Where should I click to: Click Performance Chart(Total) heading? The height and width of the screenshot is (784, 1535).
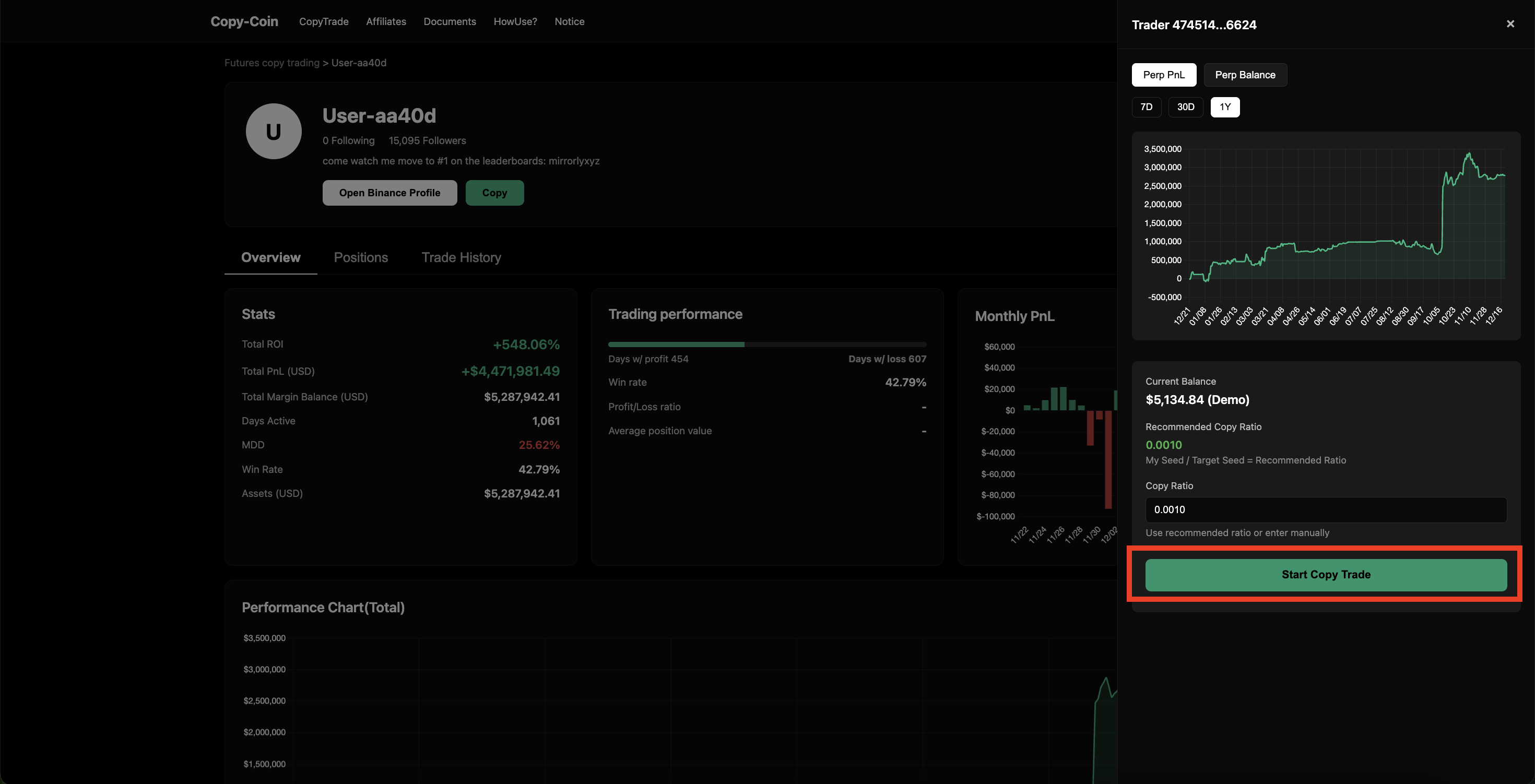point(323,608)
